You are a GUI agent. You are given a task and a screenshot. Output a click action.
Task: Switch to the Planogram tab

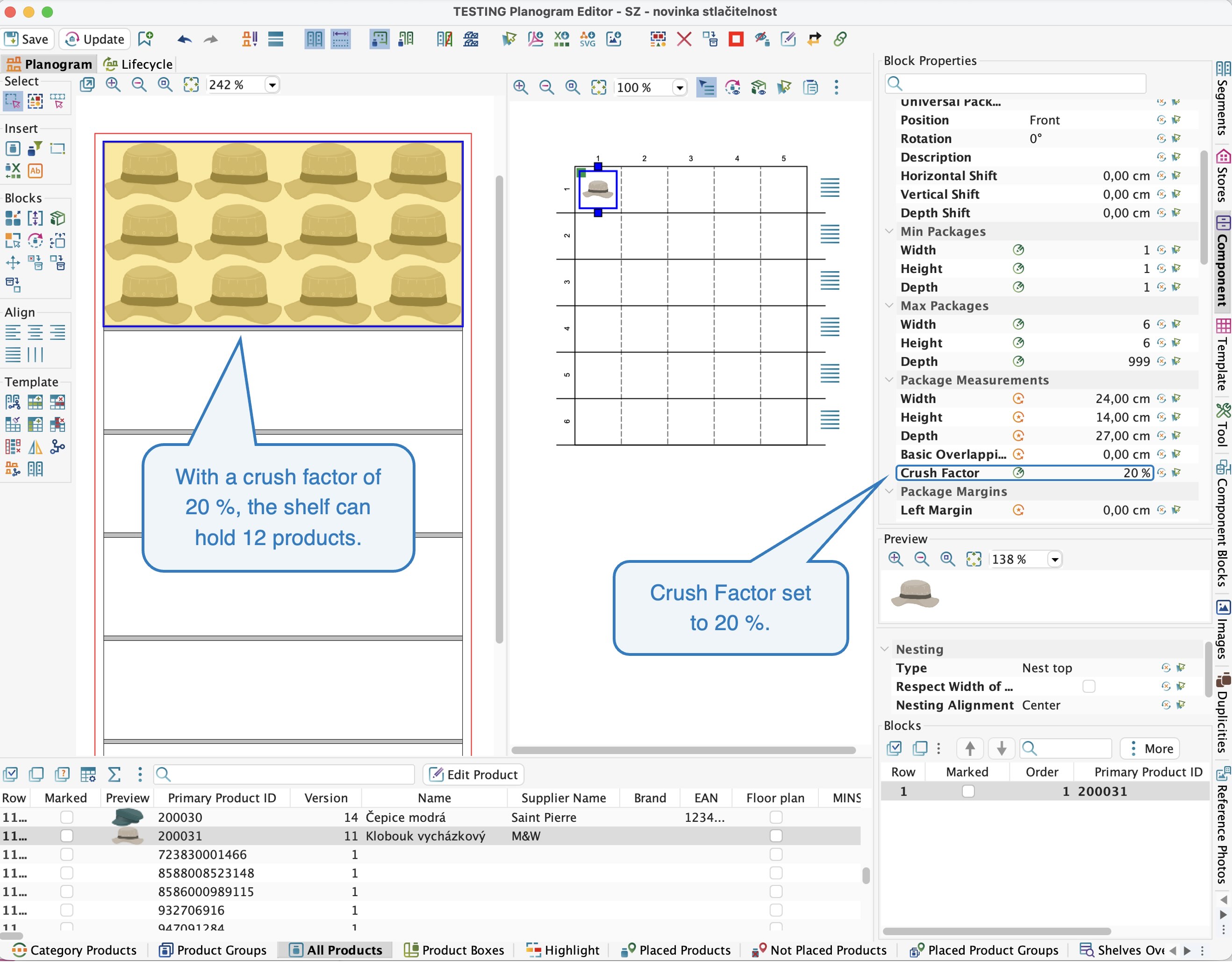tap(49, 65)
